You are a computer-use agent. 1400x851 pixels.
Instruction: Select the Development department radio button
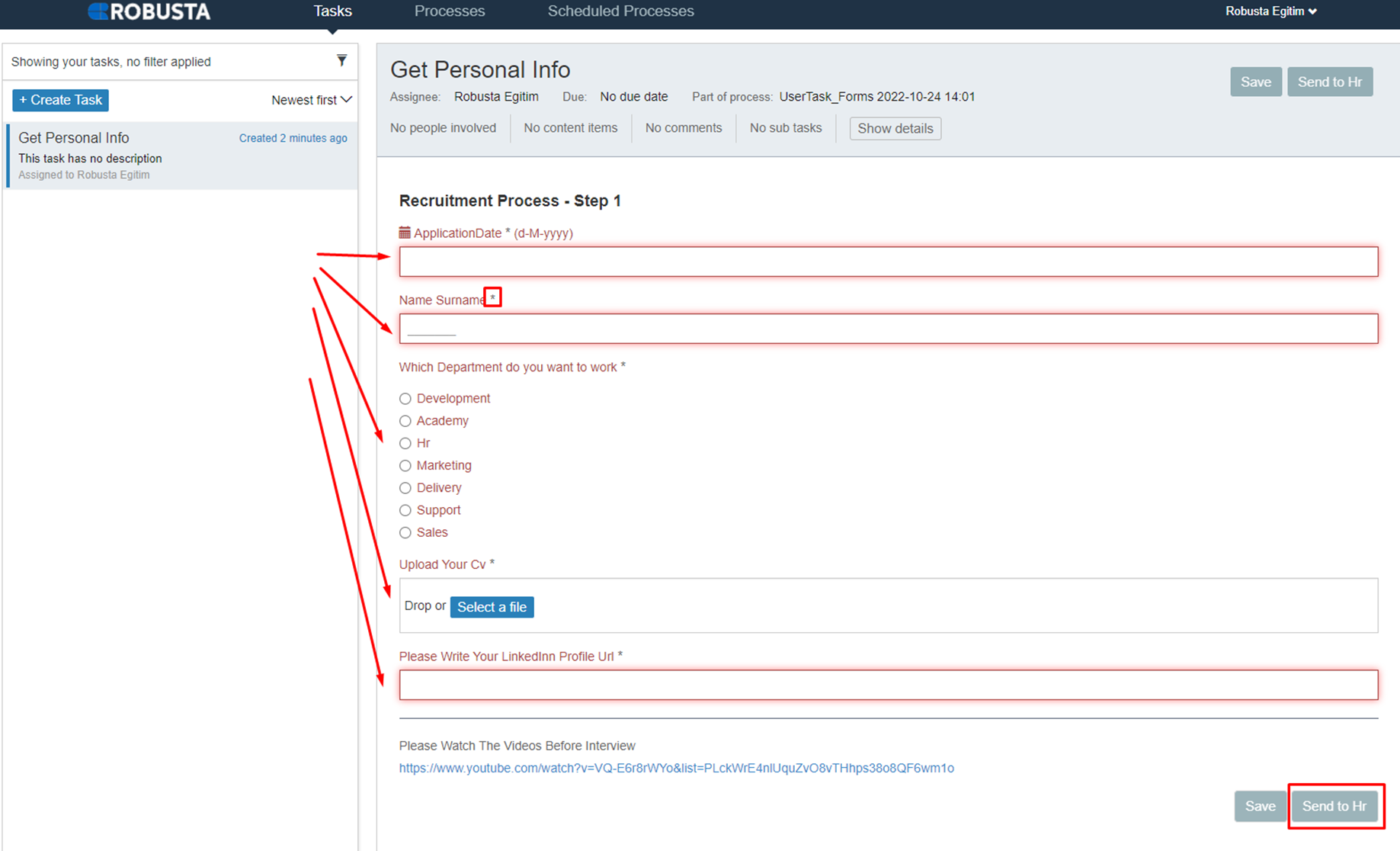(405, 399)
